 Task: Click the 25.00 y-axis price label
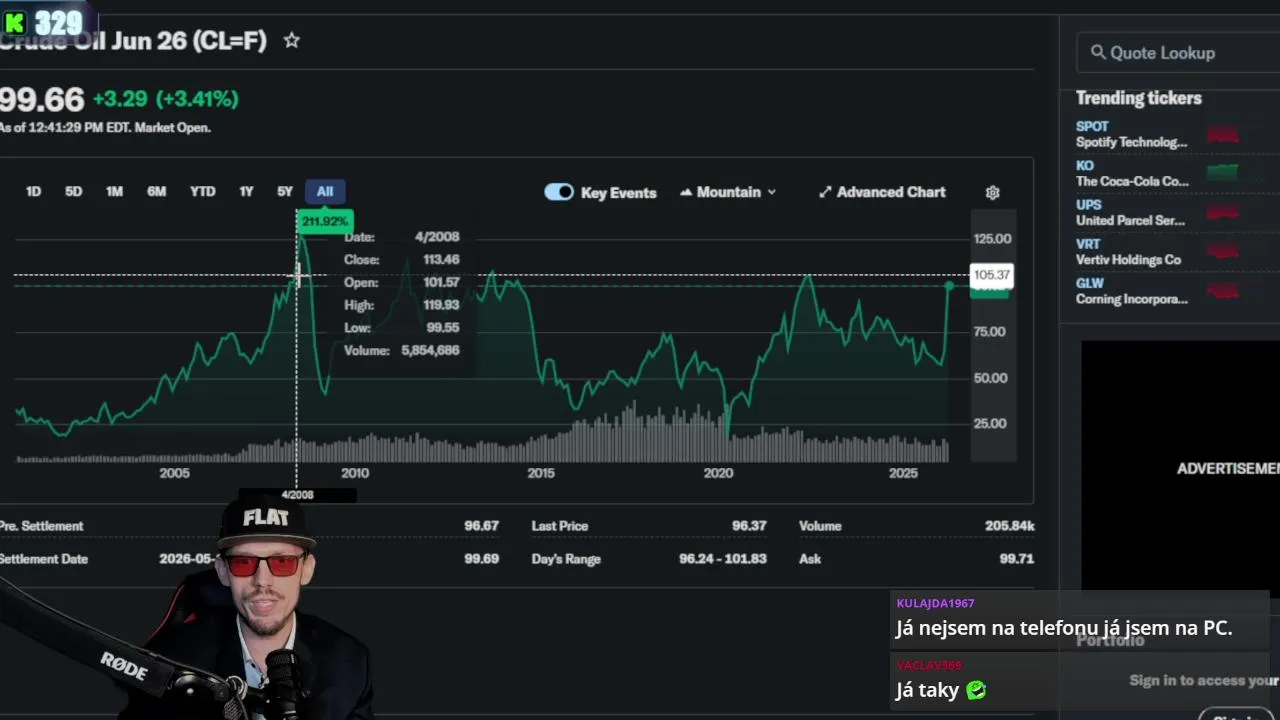(989, 424)
